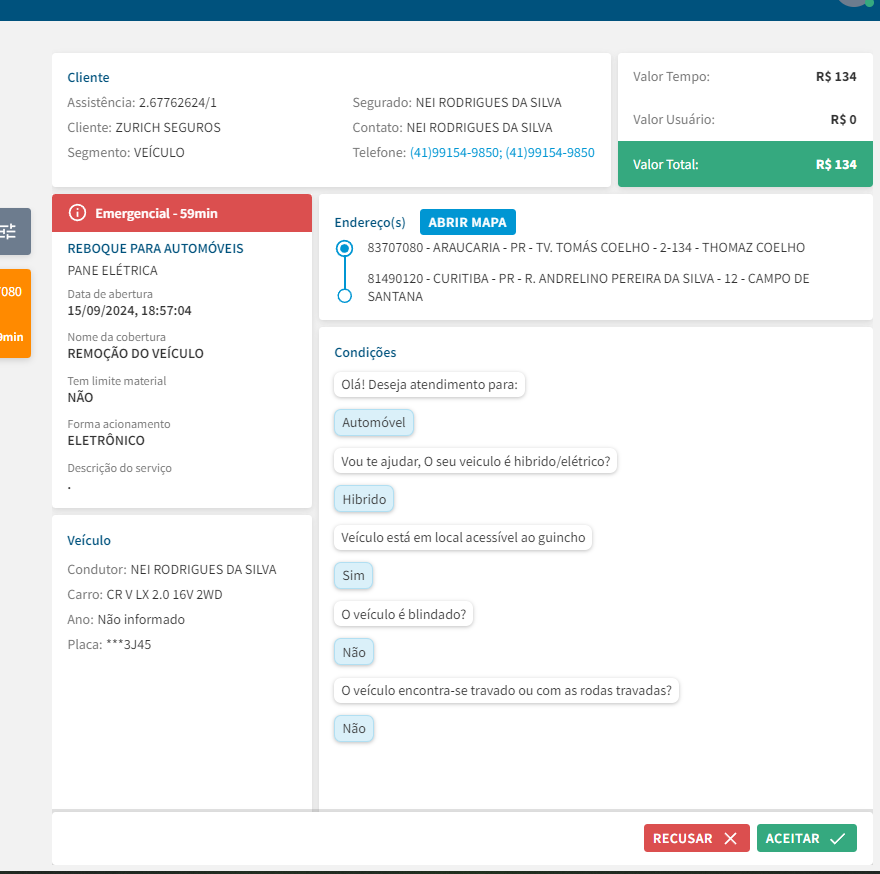This screenshot has height=874, width=880.
Task: Click the Contato NEI RODRIGUES DA SILVA line
Action: (452, 127)
